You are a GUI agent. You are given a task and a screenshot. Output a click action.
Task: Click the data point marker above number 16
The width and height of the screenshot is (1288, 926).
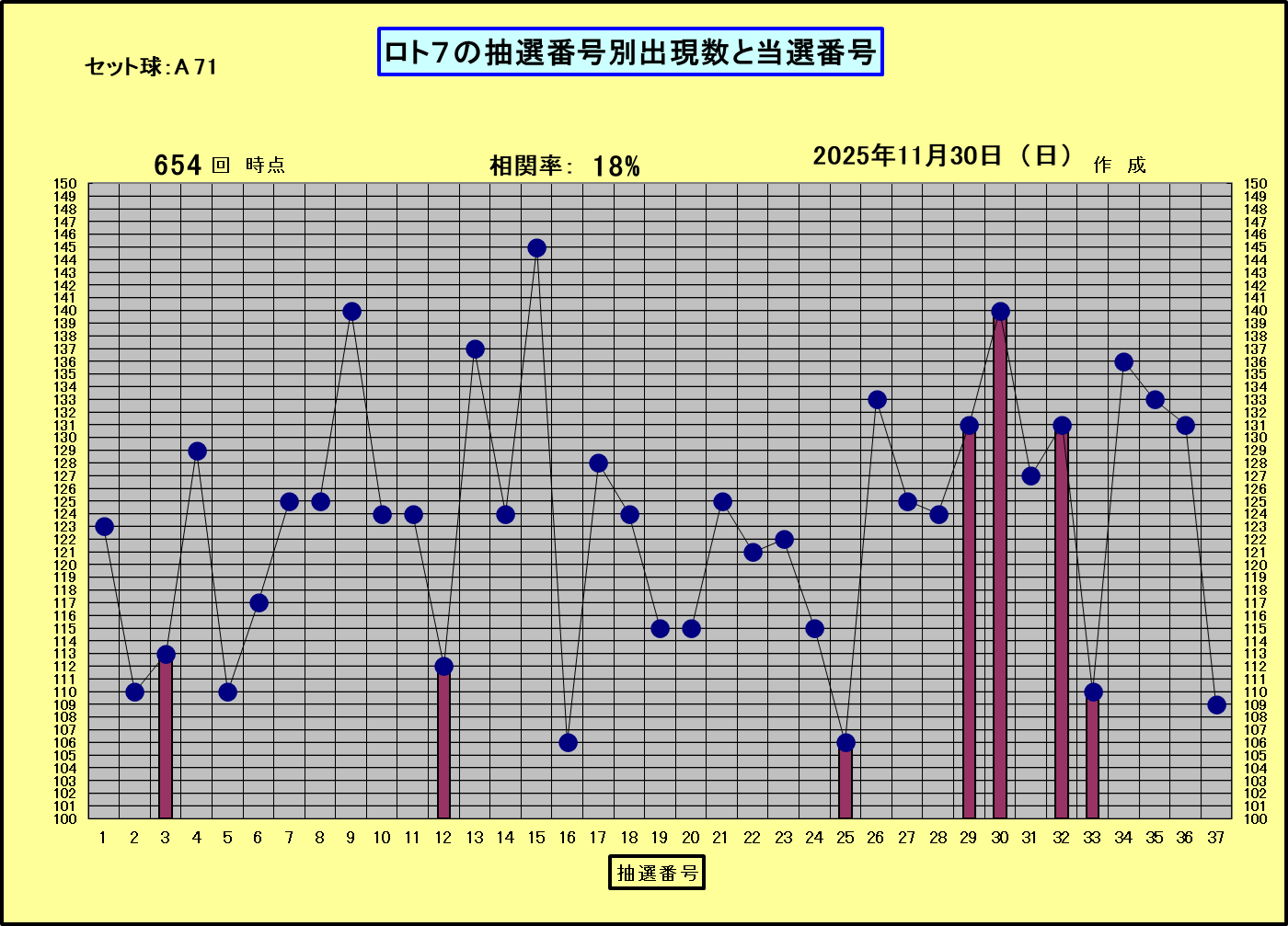click(568, 742)
